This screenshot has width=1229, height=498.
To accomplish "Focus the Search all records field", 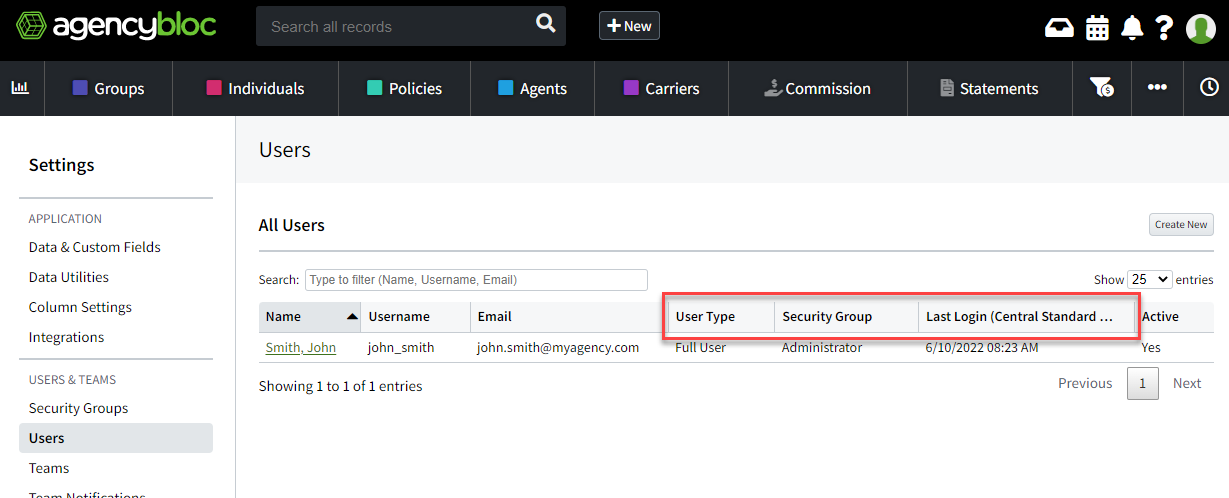I will point(395,26).
